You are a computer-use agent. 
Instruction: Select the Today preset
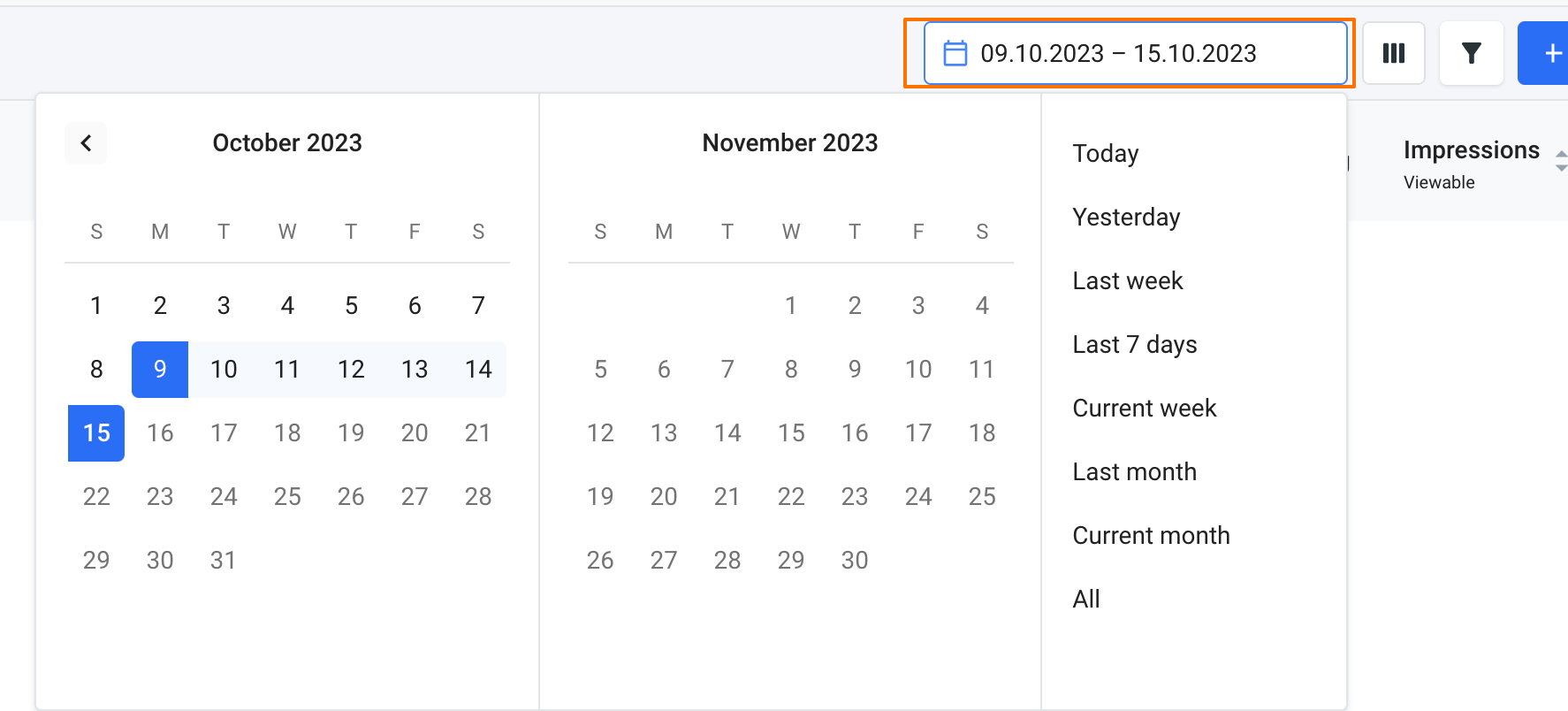(x=1105, y=154)
